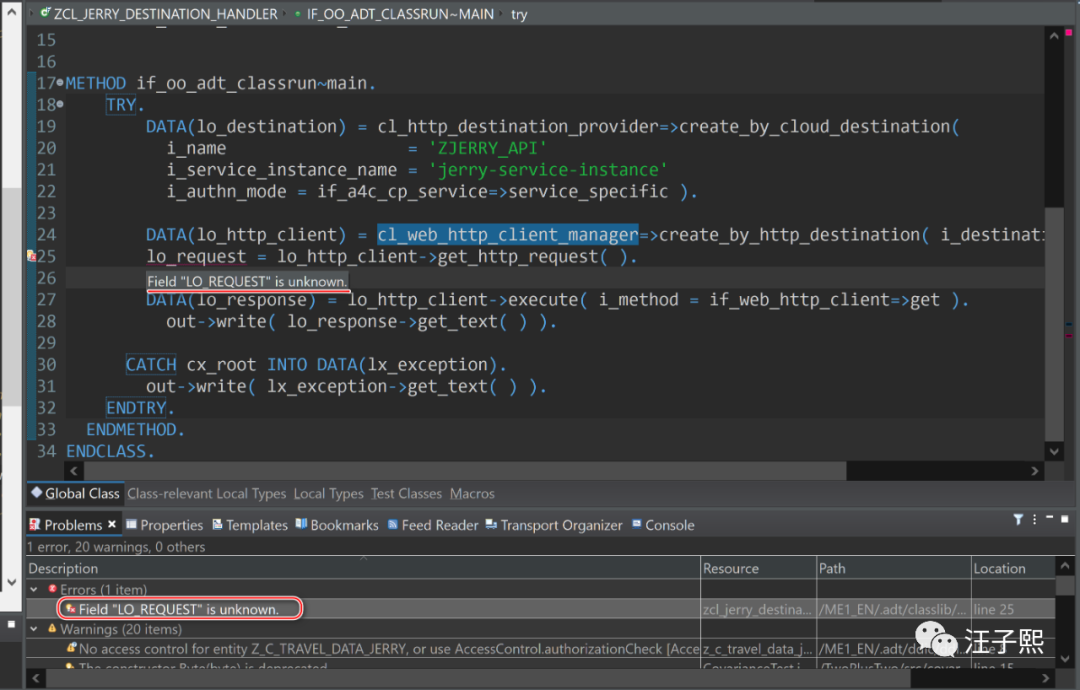Open the Console view tab
This screenshot has width=1080, height=690.
point(663,525)
